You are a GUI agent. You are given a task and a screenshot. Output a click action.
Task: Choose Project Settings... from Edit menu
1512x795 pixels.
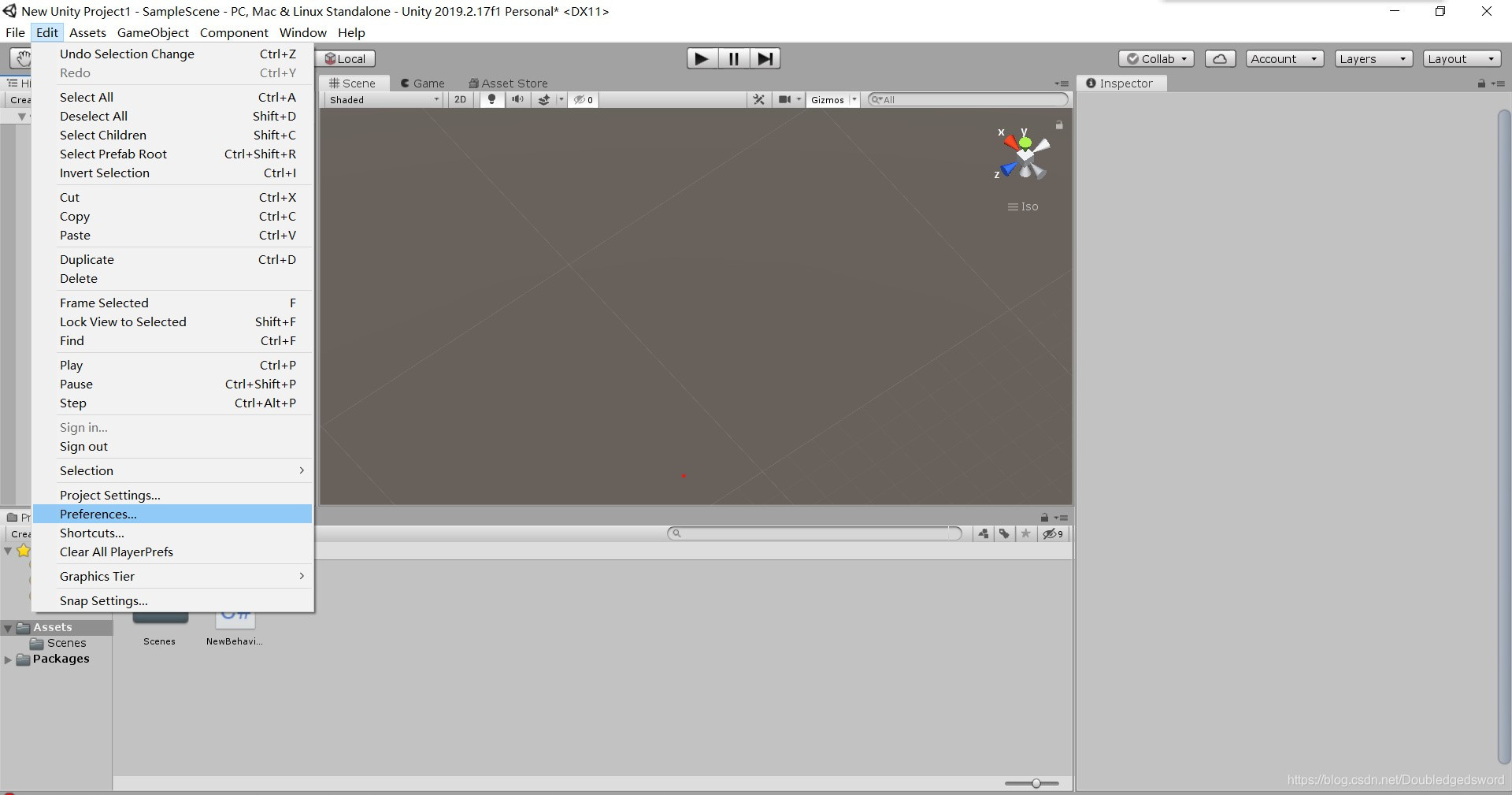tap(172, 495)
